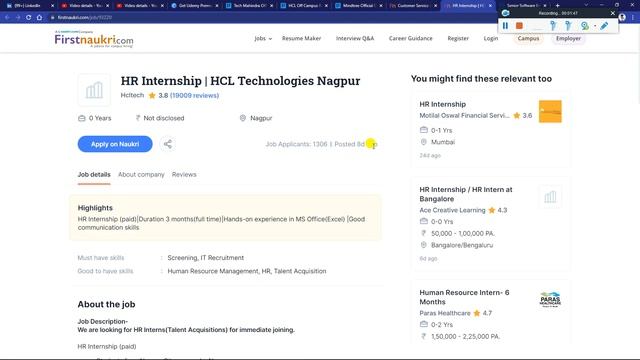
Task: Open Interview Q&A page
Action: click(355, 38)
